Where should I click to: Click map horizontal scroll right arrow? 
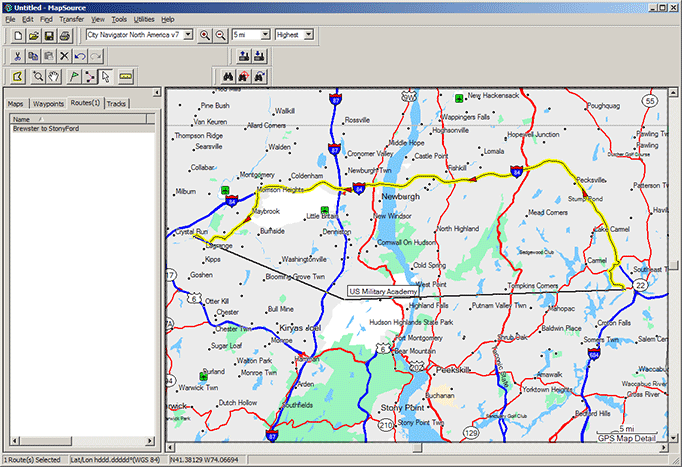[x=664, y=447]
